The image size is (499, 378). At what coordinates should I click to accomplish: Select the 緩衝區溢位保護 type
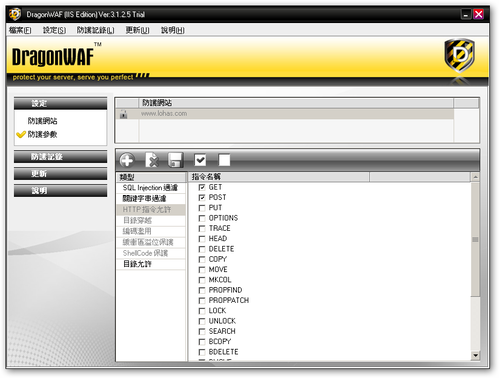tap(151, 242)
